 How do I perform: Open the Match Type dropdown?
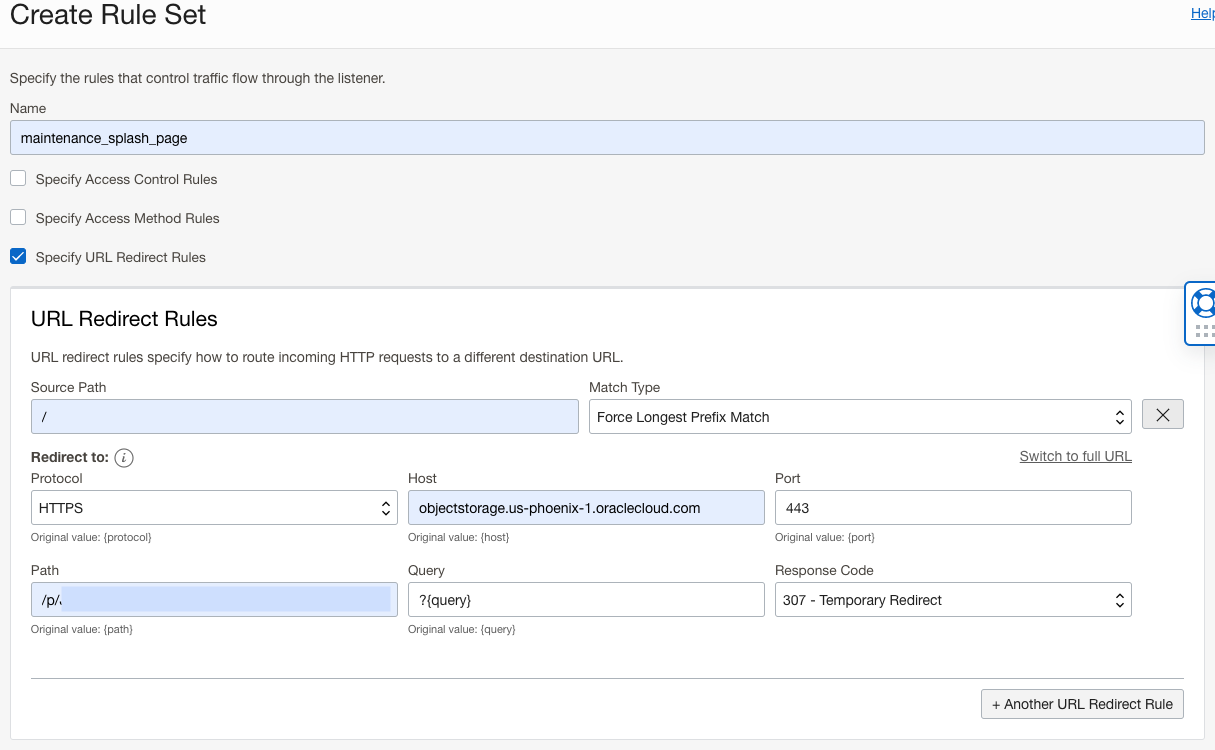[x=859, y=417]
